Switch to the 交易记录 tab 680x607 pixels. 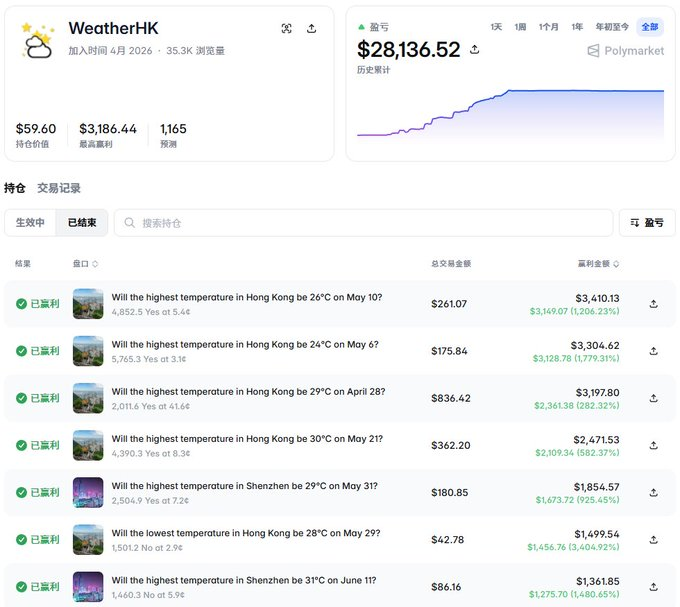click(59, 188)
